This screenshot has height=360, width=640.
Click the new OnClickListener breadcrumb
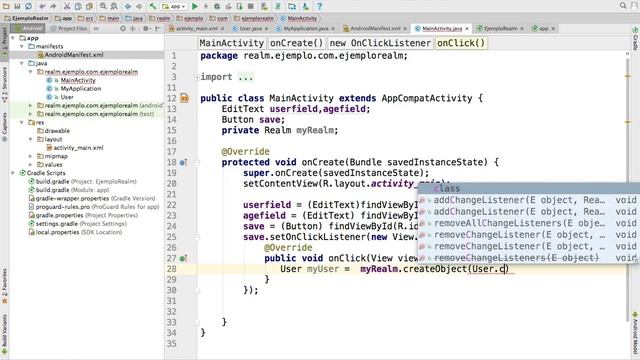380,43
